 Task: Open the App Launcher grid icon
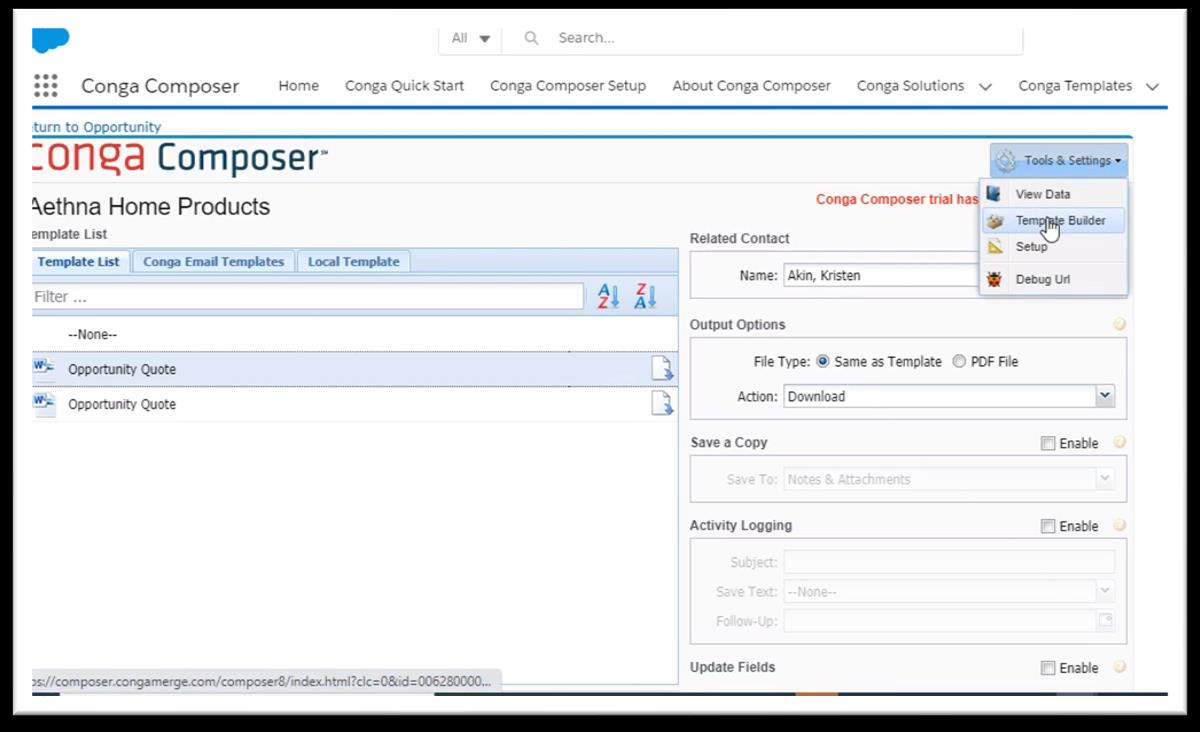point(46,86)
